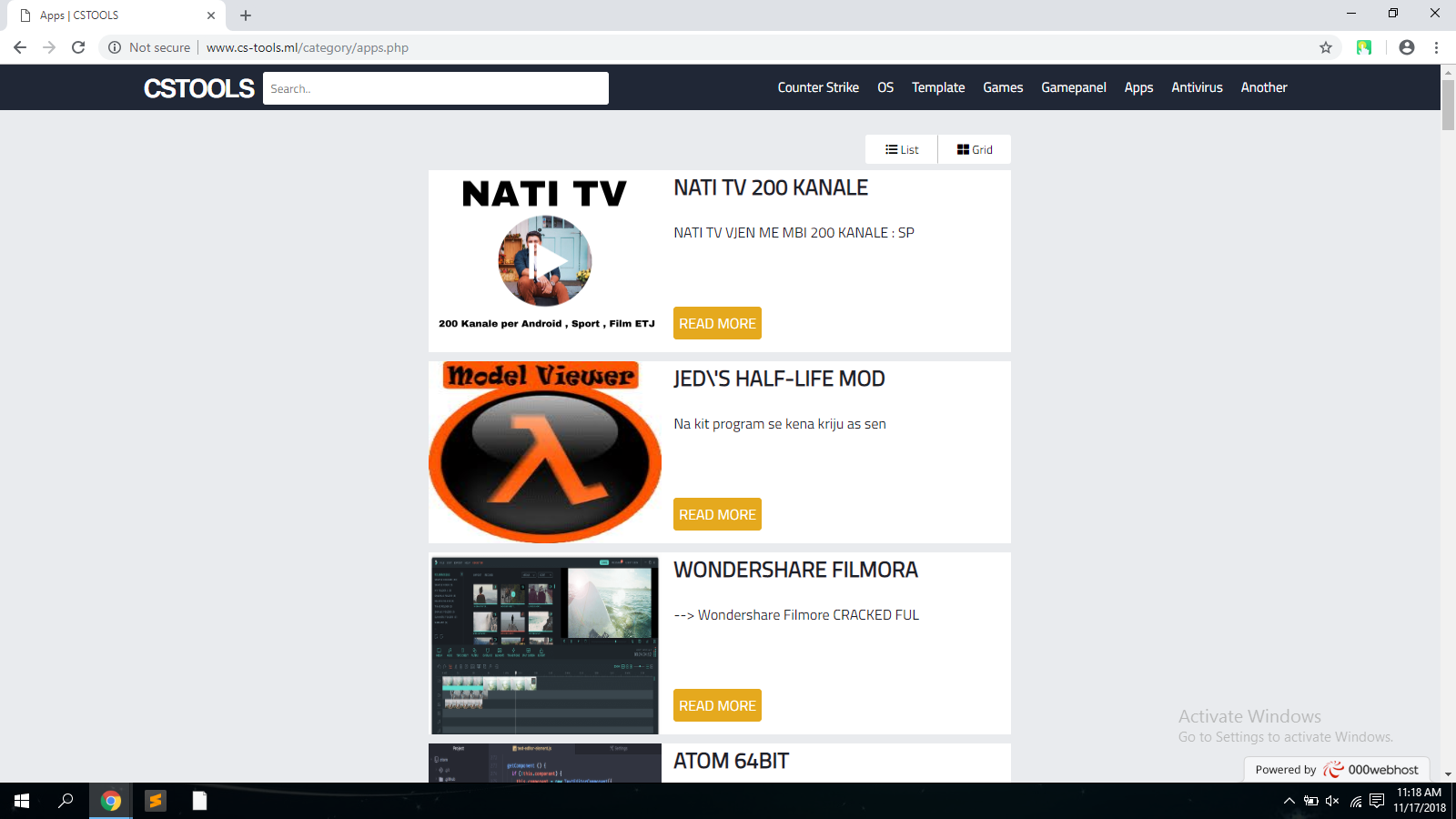Select the Apps | CSTOOLS tab
1456x819 pixels.
116,15
